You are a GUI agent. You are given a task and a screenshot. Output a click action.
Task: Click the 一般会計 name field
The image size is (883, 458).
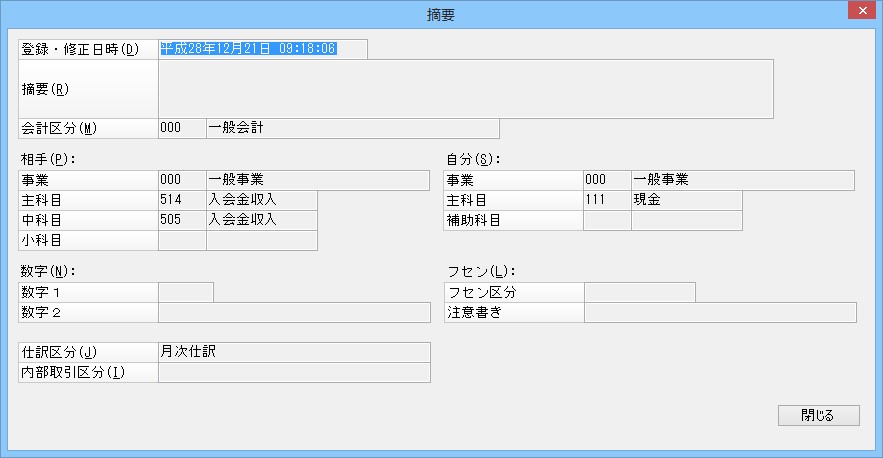click(352, 128)
